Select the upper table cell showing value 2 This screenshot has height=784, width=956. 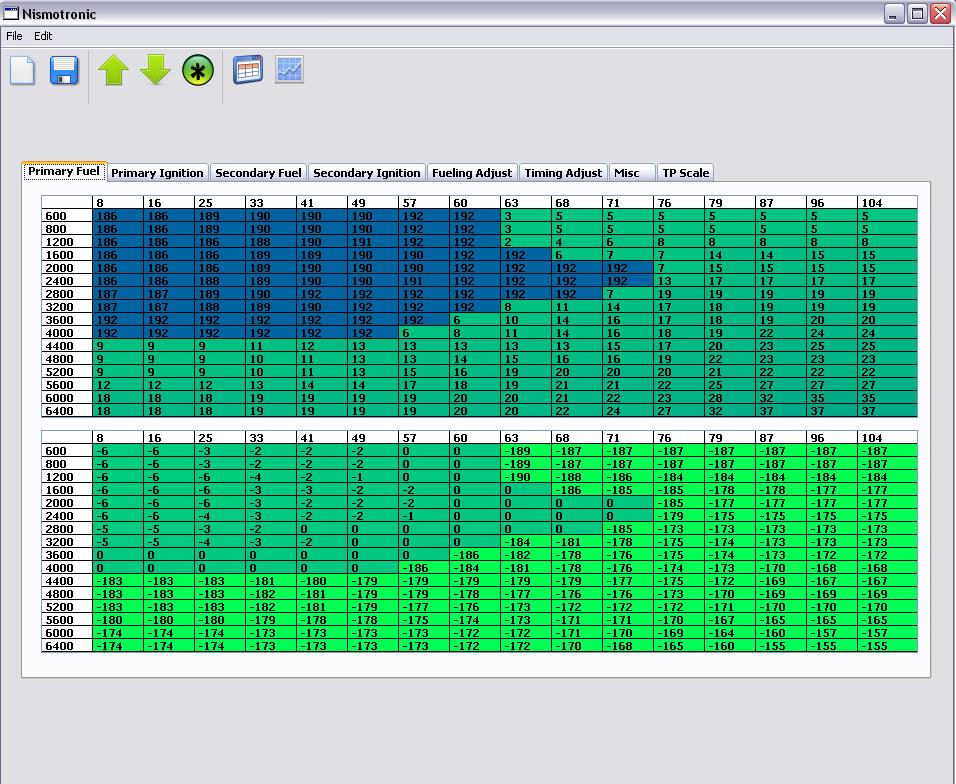[x=526, y=242]
